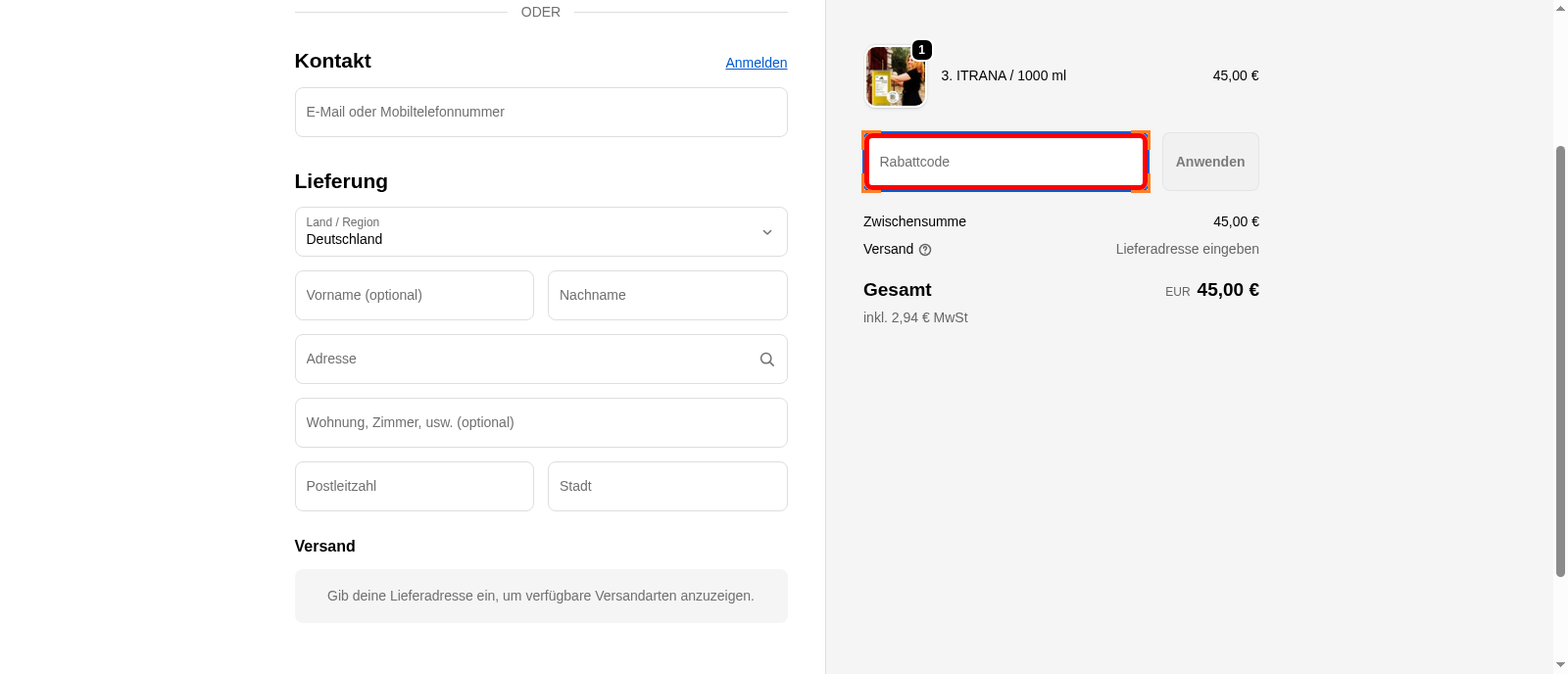
Task: Click the shipping methods info box
Action: (540, 596)
